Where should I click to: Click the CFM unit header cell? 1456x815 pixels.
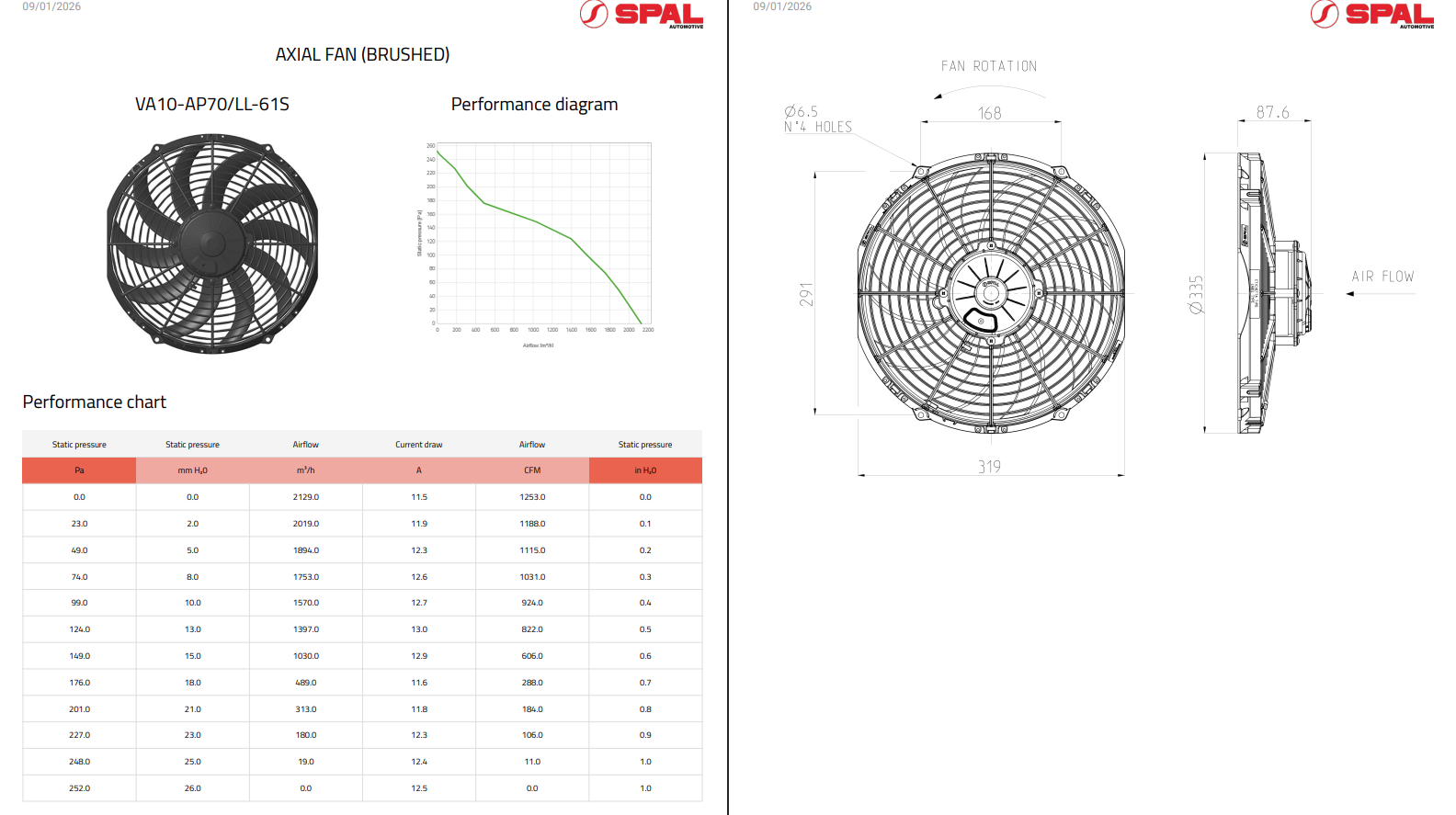tap(532, 470)
